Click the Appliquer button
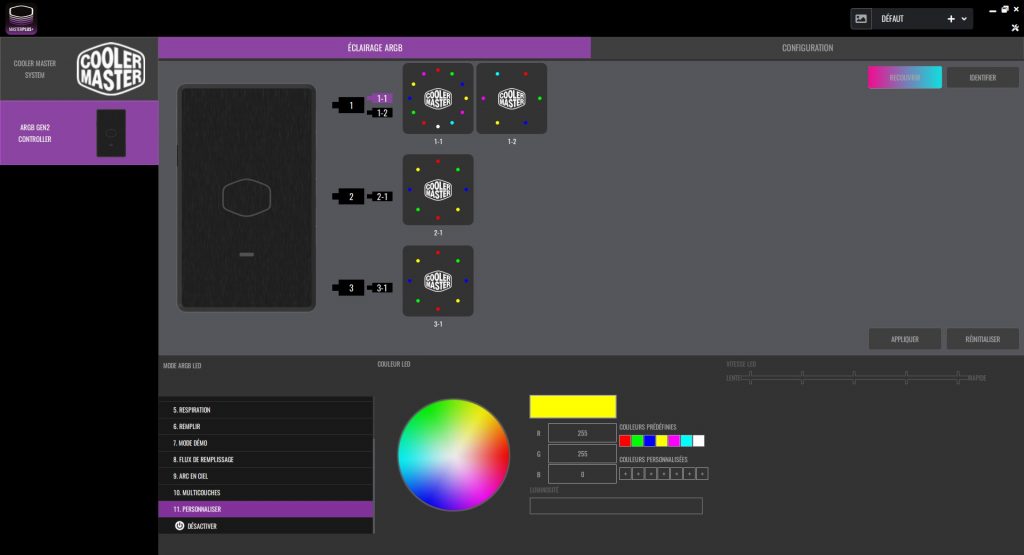The height and width of the screenshot is (555, 1024). [904, 339]
